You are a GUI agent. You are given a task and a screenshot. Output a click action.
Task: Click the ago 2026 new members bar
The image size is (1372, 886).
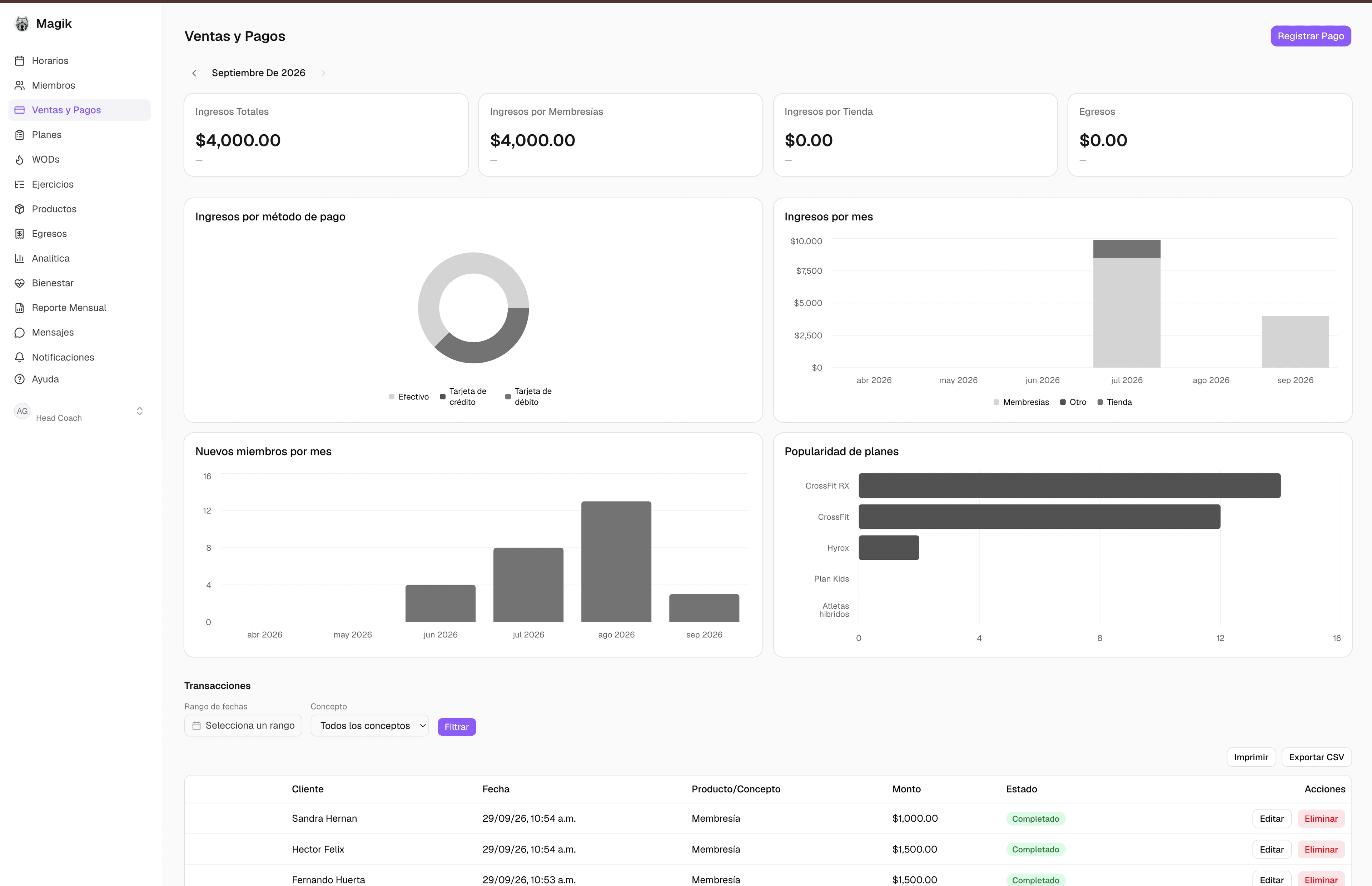[616, 562]
